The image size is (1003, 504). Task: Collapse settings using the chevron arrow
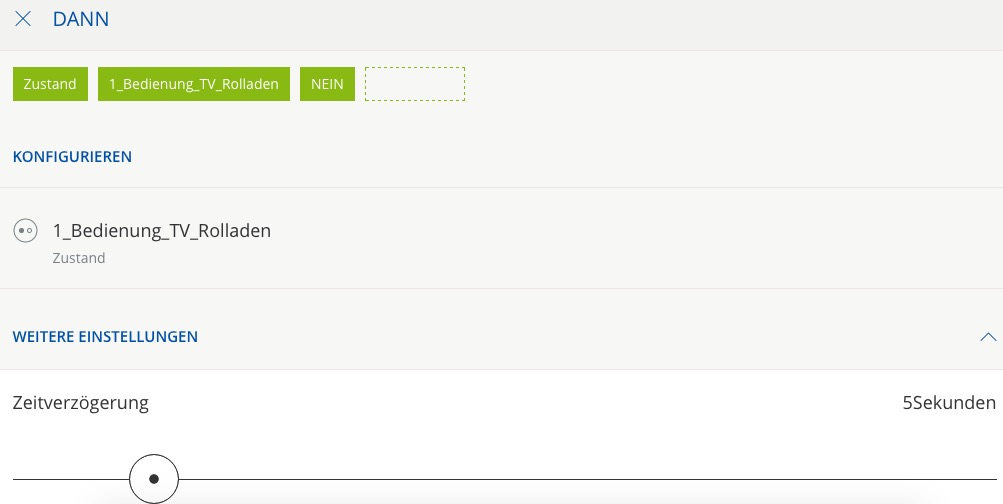click(x=988, y=337)
